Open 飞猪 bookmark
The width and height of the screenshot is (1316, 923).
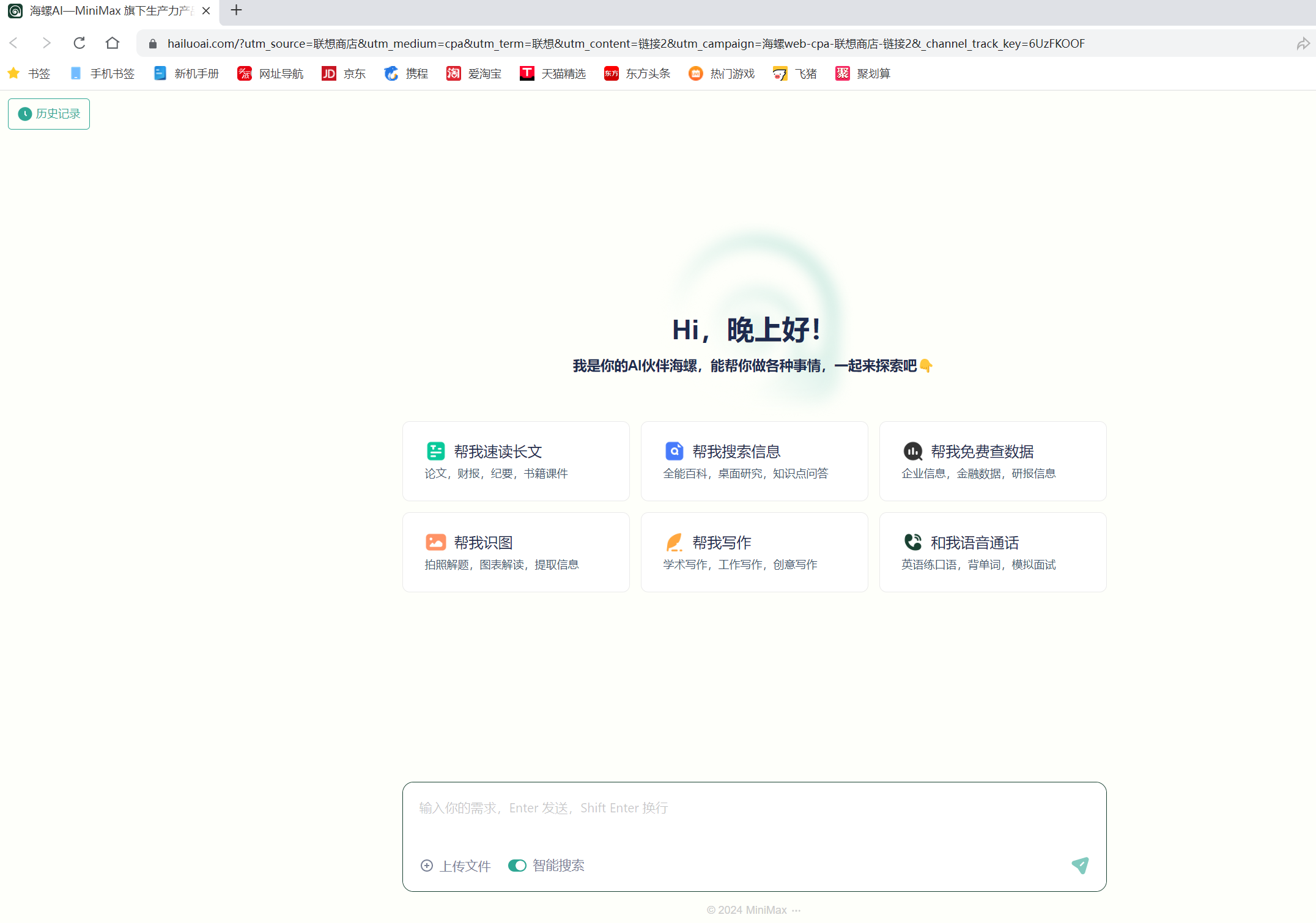coord(795,73)
